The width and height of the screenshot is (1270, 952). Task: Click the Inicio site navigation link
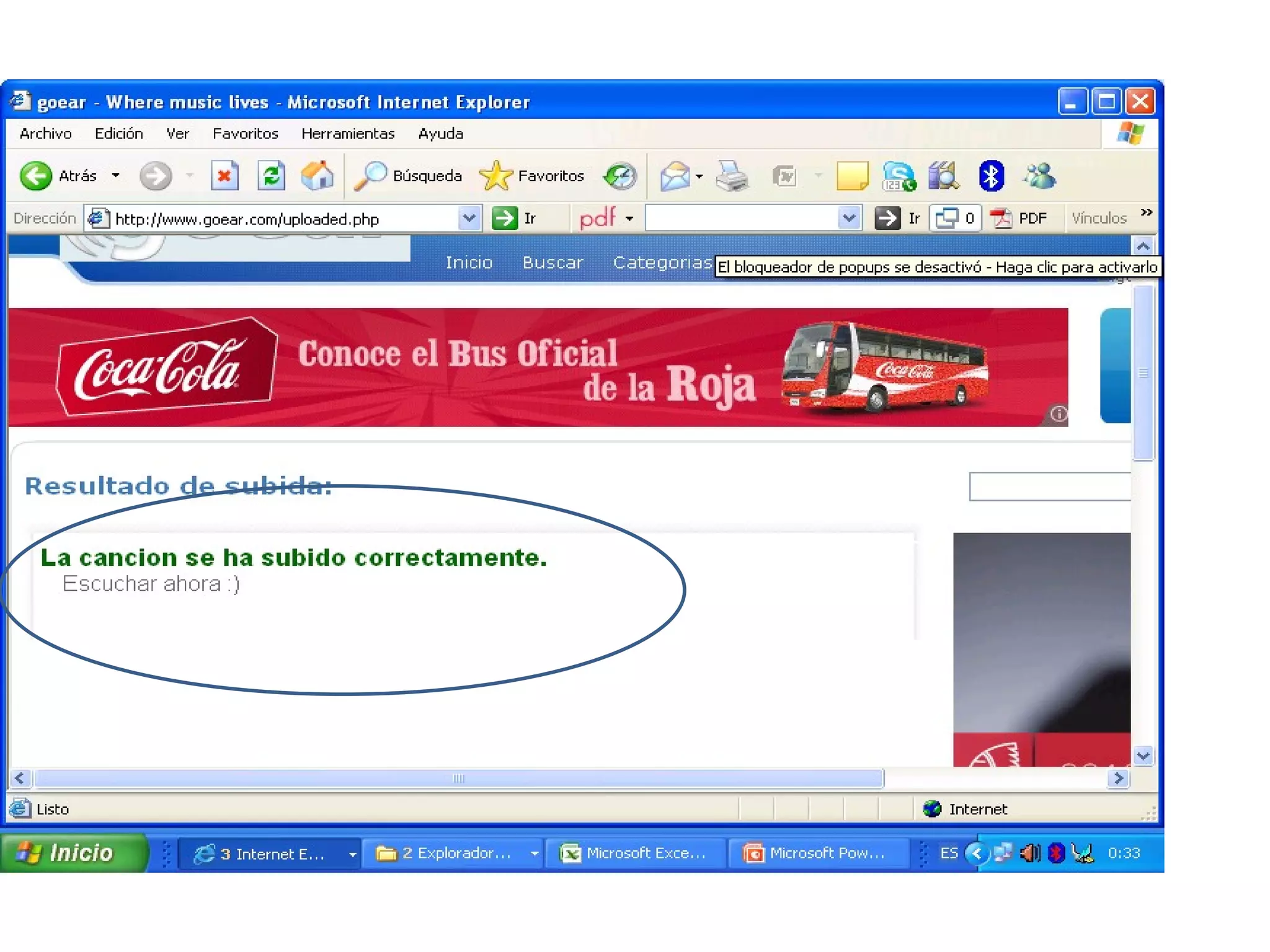point(469,263)
